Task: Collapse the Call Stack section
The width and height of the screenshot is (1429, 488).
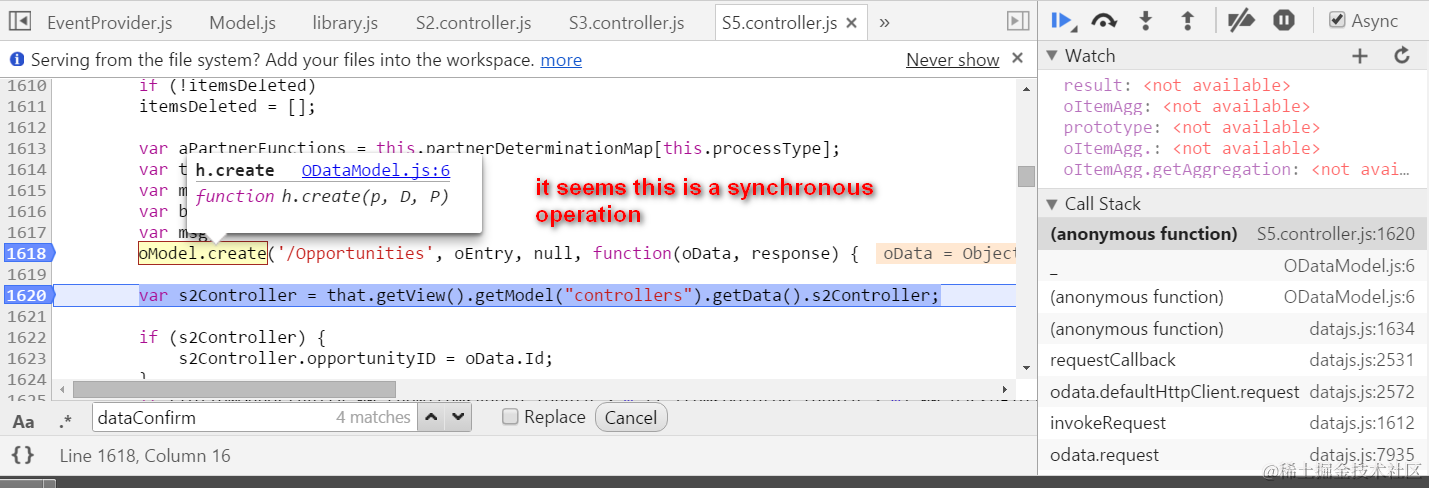Action: pos(1051,204)
